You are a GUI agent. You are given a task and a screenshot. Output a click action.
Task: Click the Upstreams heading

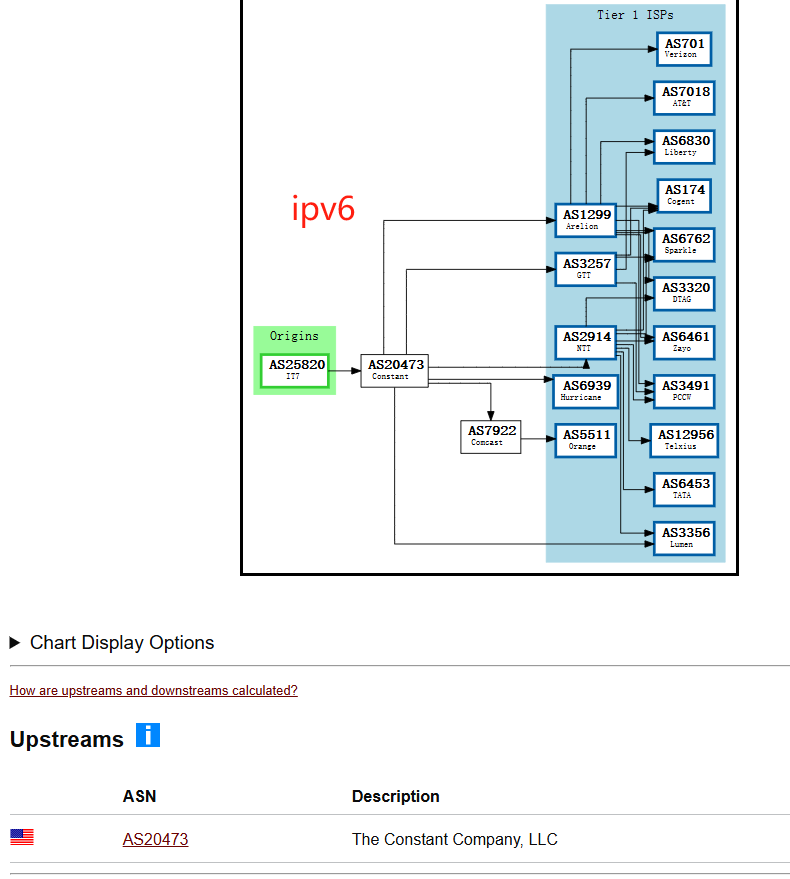pos(67,739)
